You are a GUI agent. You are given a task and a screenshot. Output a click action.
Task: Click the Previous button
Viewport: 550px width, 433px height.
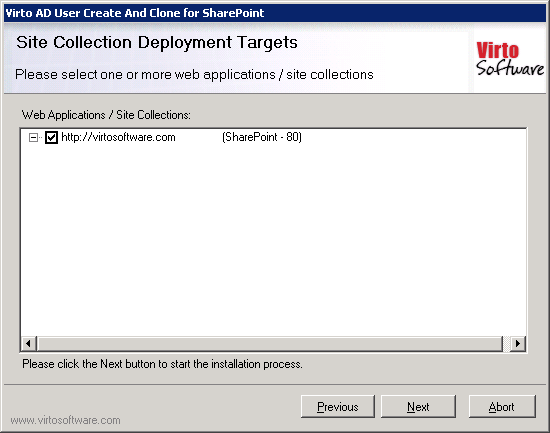[338, 407]
